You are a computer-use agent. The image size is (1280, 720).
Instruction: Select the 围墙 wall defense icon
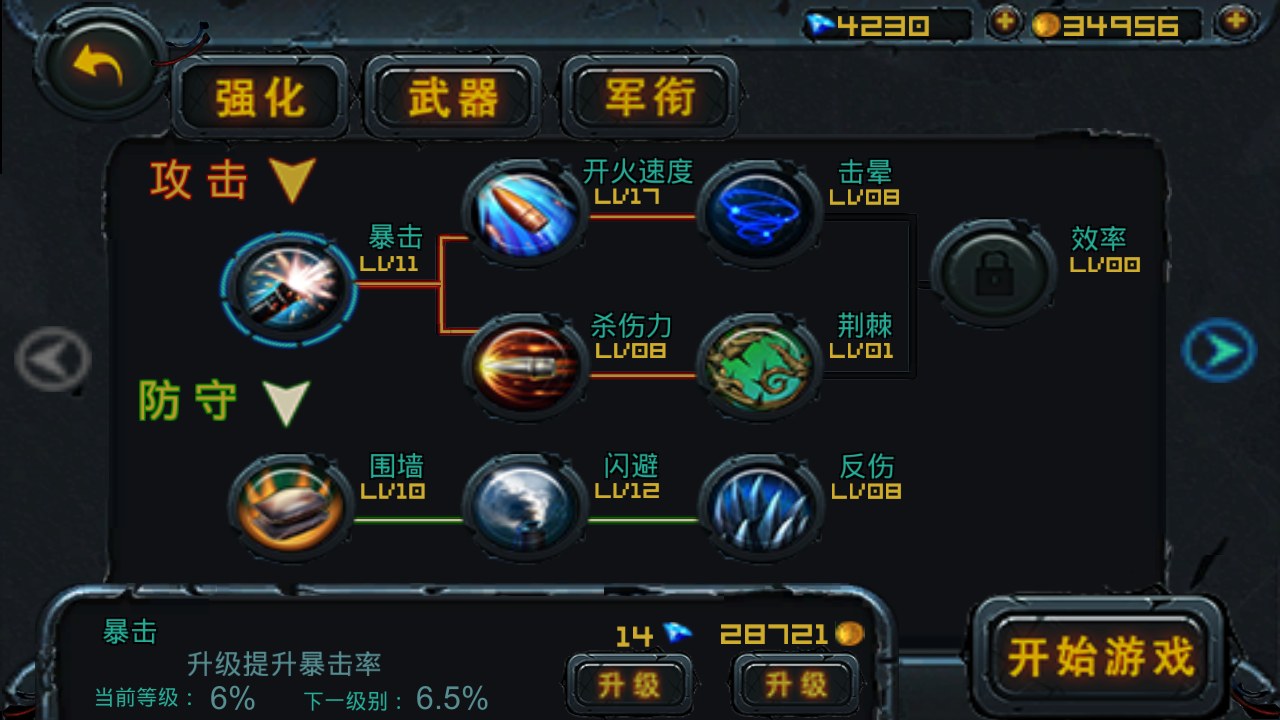[x=291, y=507]
